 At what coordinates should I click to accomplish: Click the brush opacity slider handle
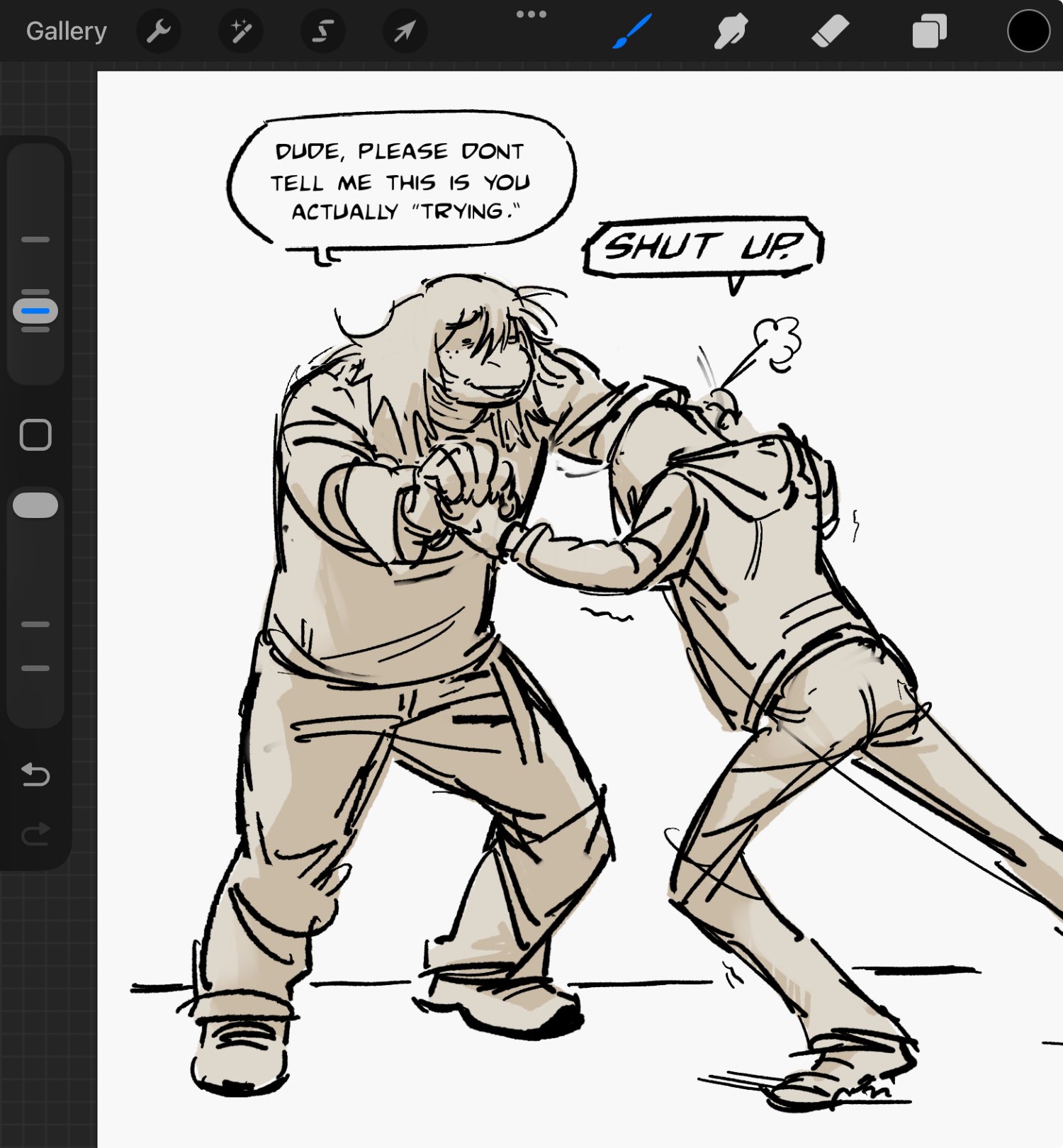[35, 505]
